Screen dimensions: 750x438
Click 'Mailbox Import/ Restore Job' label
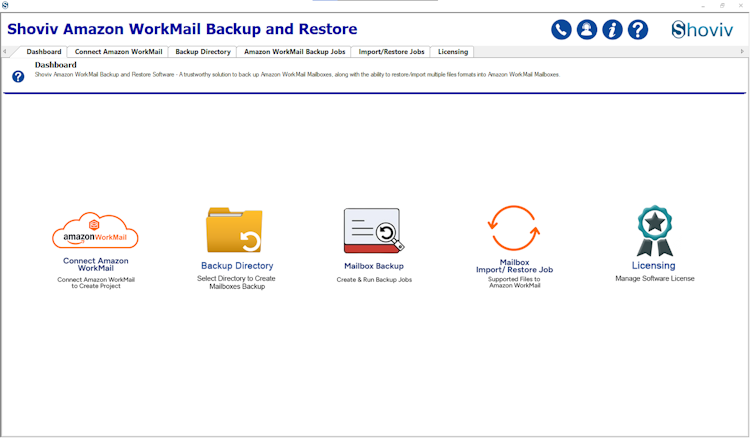(514, 266)
